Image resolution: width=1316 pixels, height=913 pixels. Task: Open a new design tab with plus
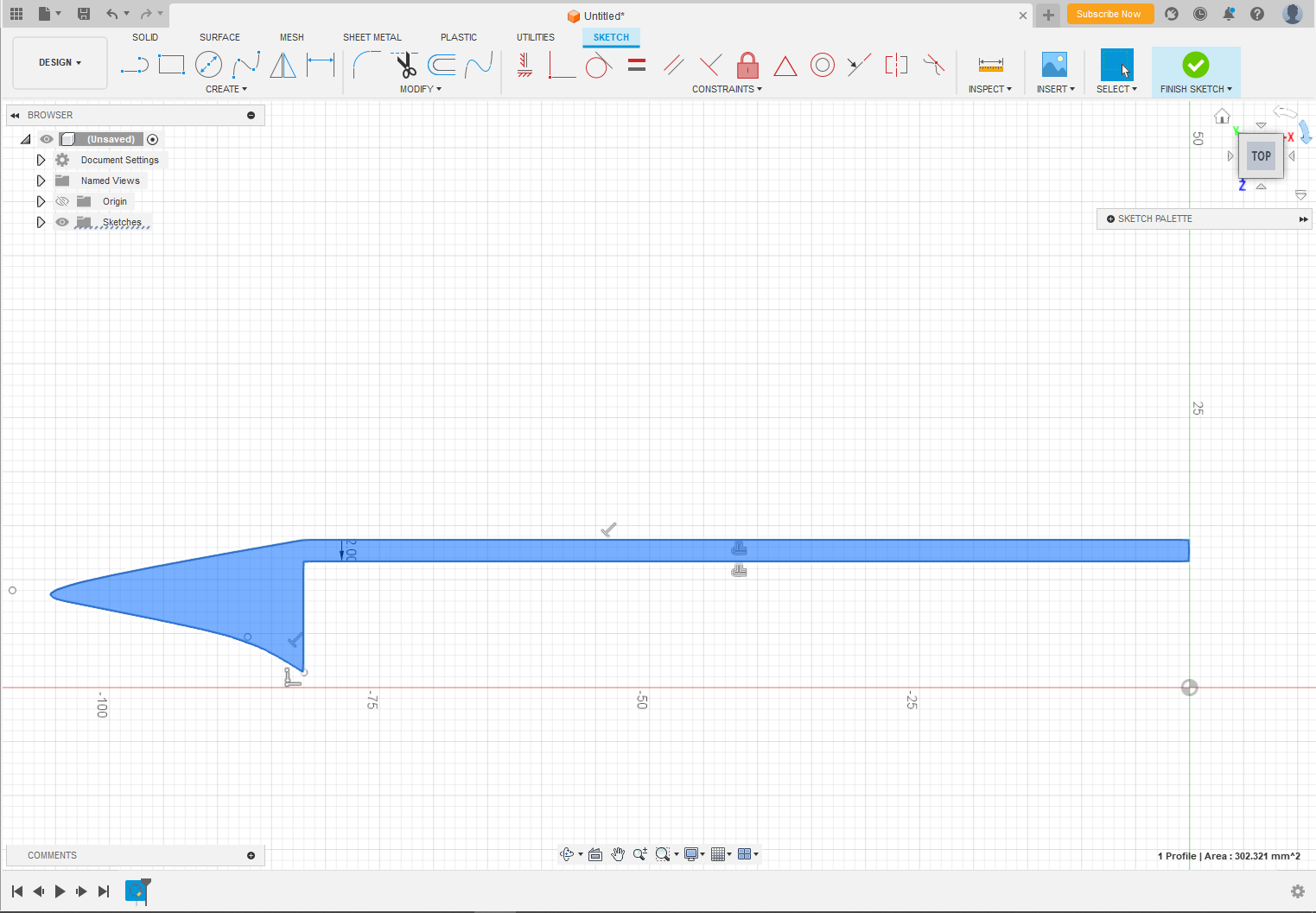pos(1048,15)
